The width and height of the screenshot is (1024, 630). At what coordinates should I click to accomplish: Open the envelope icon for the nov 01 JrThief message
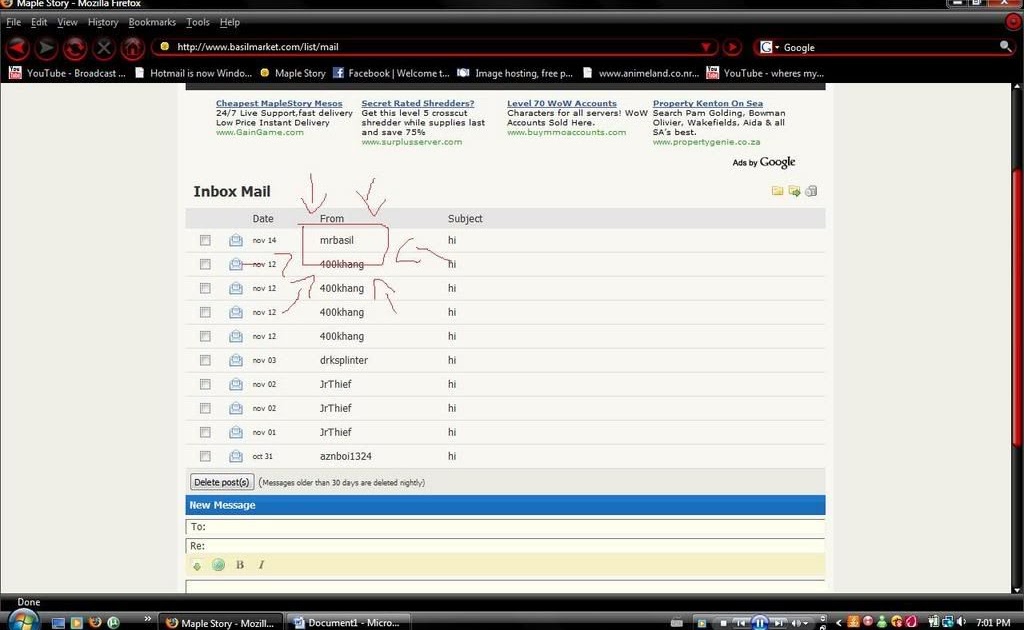pos(236,432)
